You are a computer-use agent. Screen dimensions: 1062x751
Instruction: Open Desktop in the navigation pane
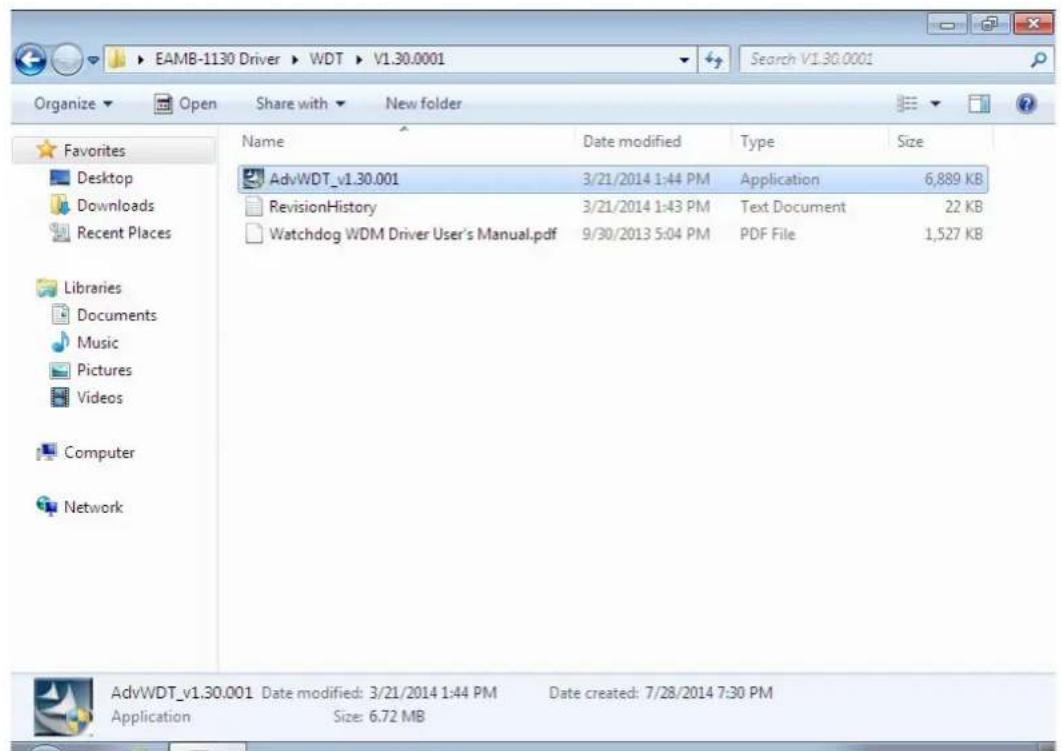pos(104,177)
